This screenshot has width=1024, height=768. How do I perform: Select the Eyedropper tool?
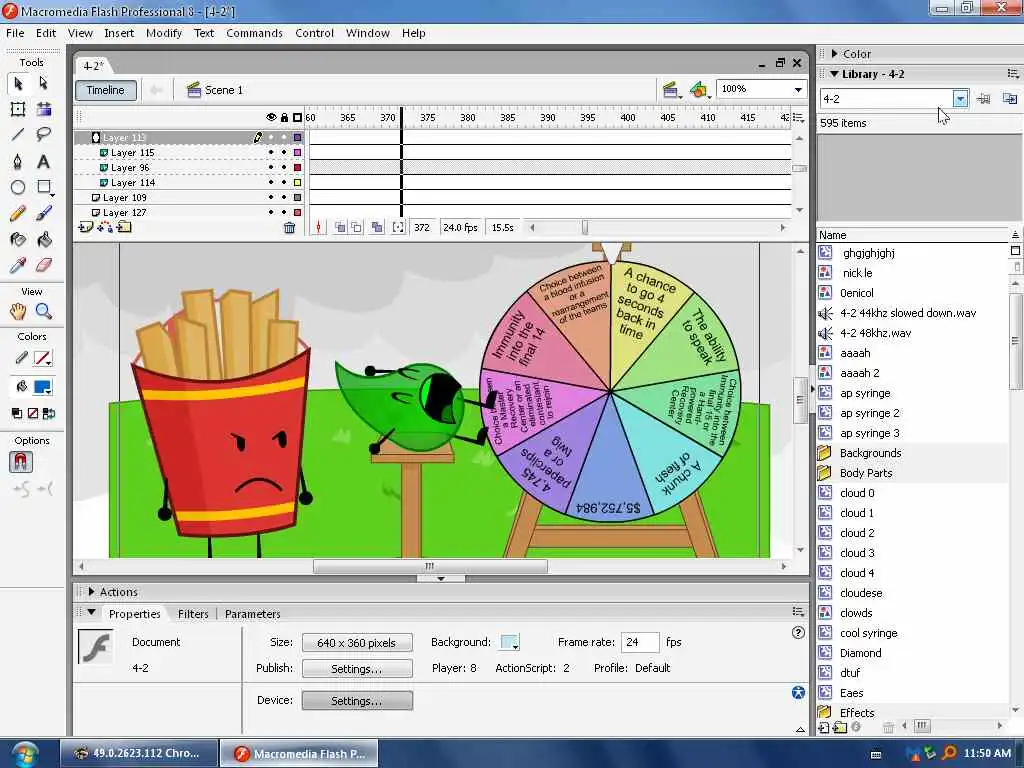pos(18,265)
